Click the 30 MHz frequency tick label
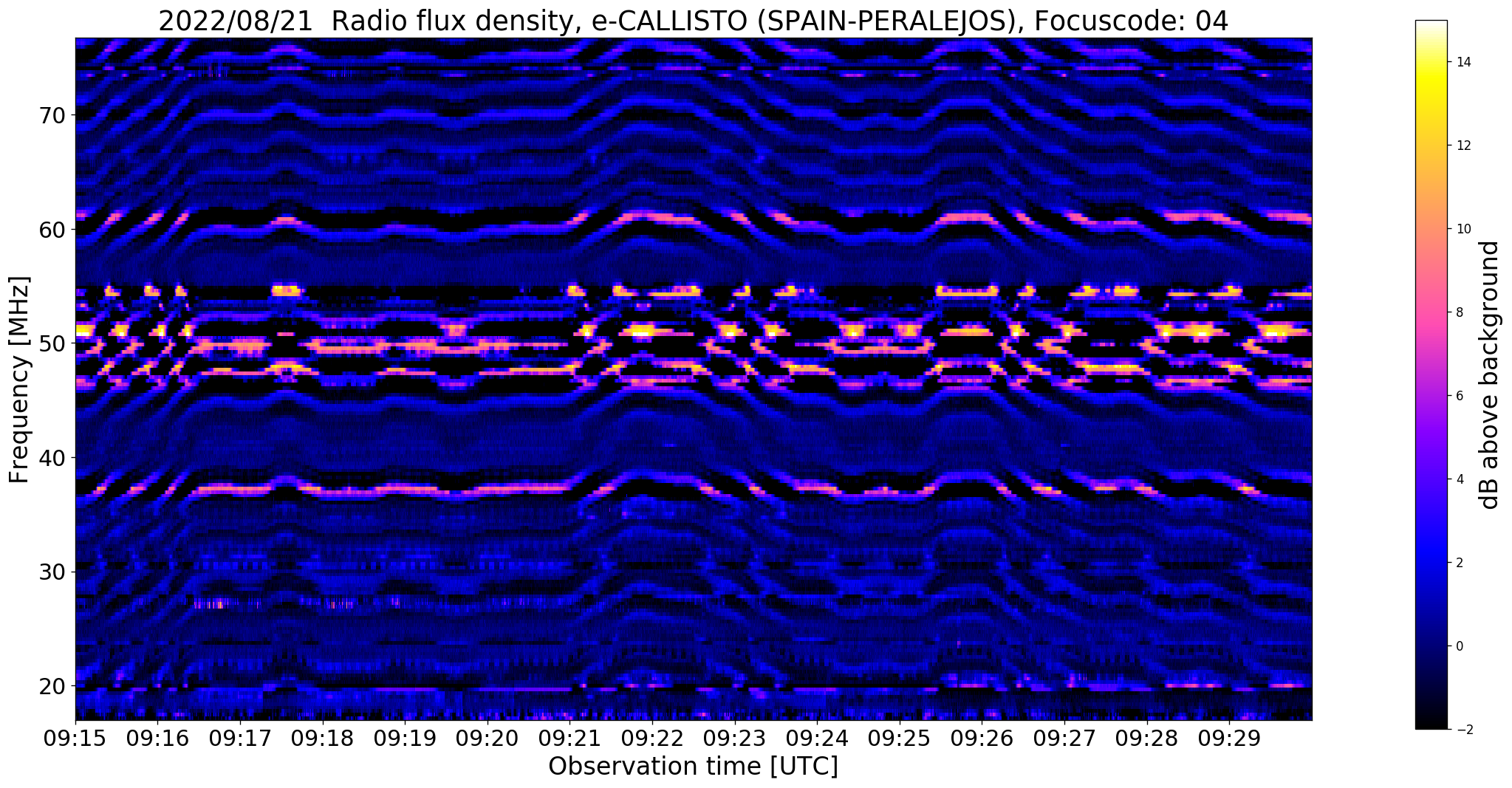Viewport: 1512px width, 788px height. coord(52,572)
